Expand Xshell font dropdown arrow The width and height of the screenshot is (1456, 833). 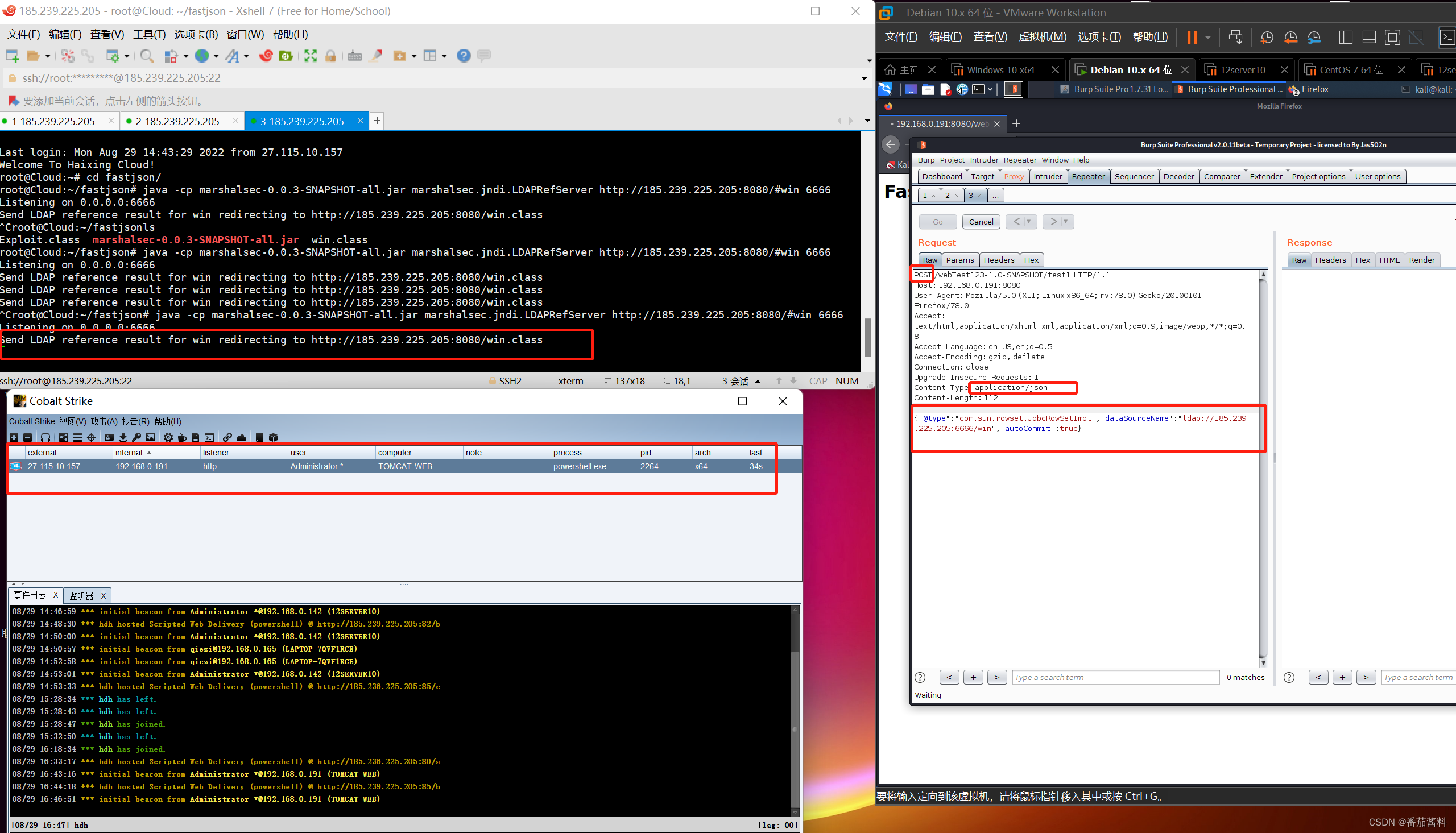coord(247,56)
